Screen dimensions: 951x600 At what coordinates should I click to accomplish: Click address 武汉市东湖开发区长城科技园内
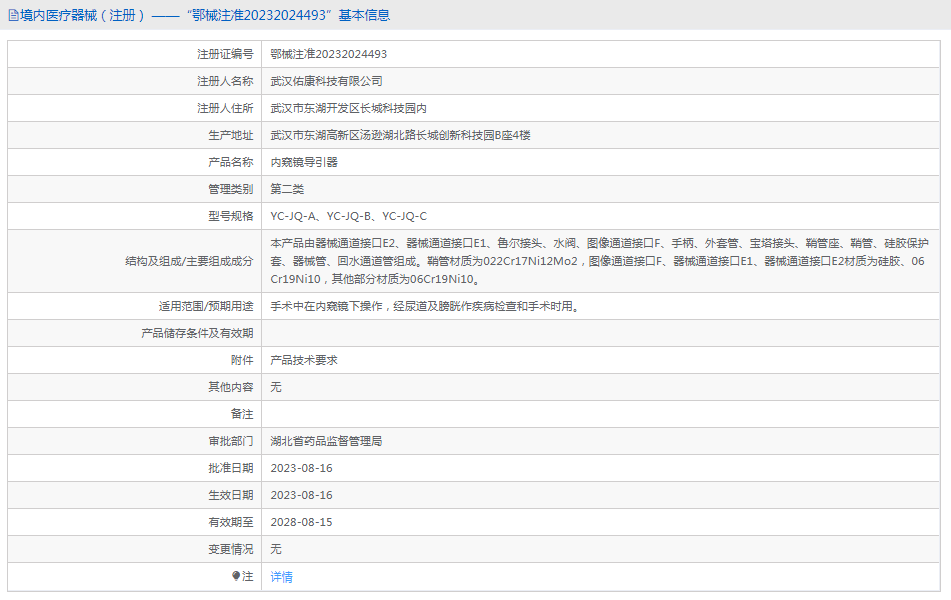(x=349, y=108)
